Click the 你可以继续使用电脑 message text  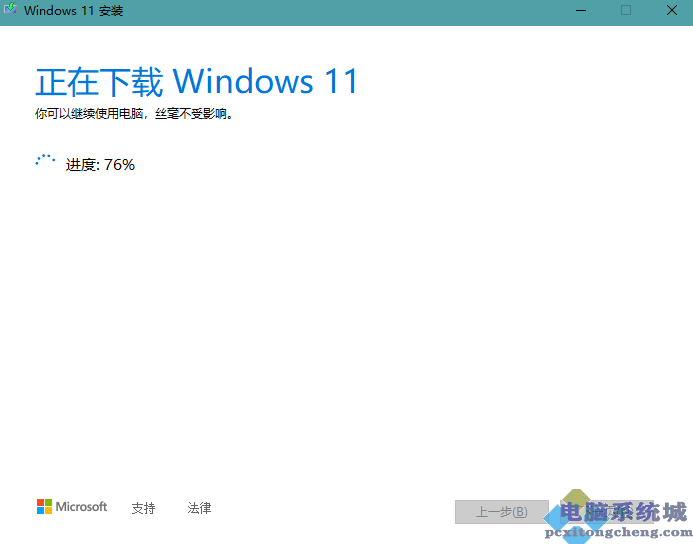134,114
